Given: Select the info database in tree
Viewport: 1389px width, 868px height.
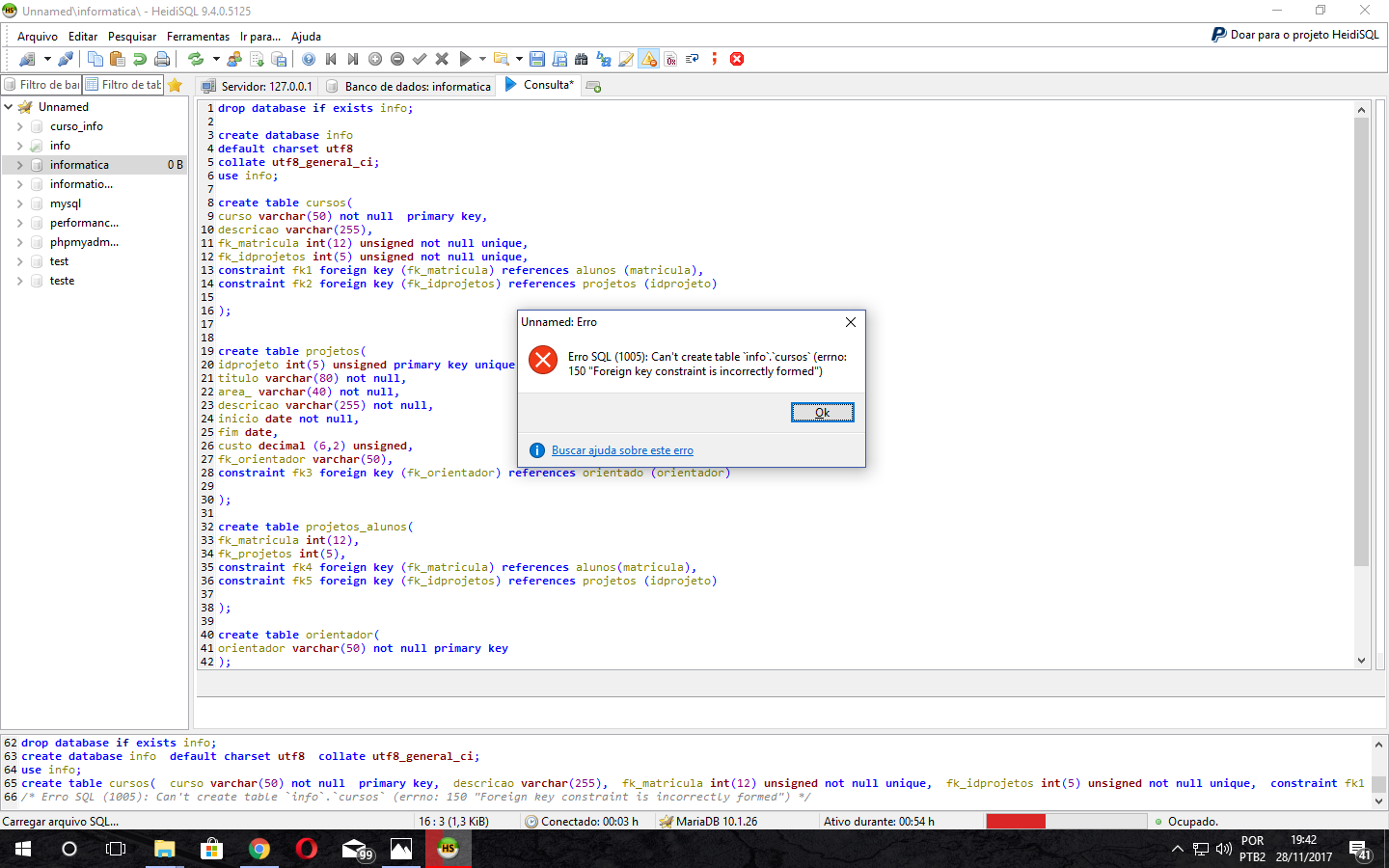Looking at the screenshot, I should [x=60, y=146].
